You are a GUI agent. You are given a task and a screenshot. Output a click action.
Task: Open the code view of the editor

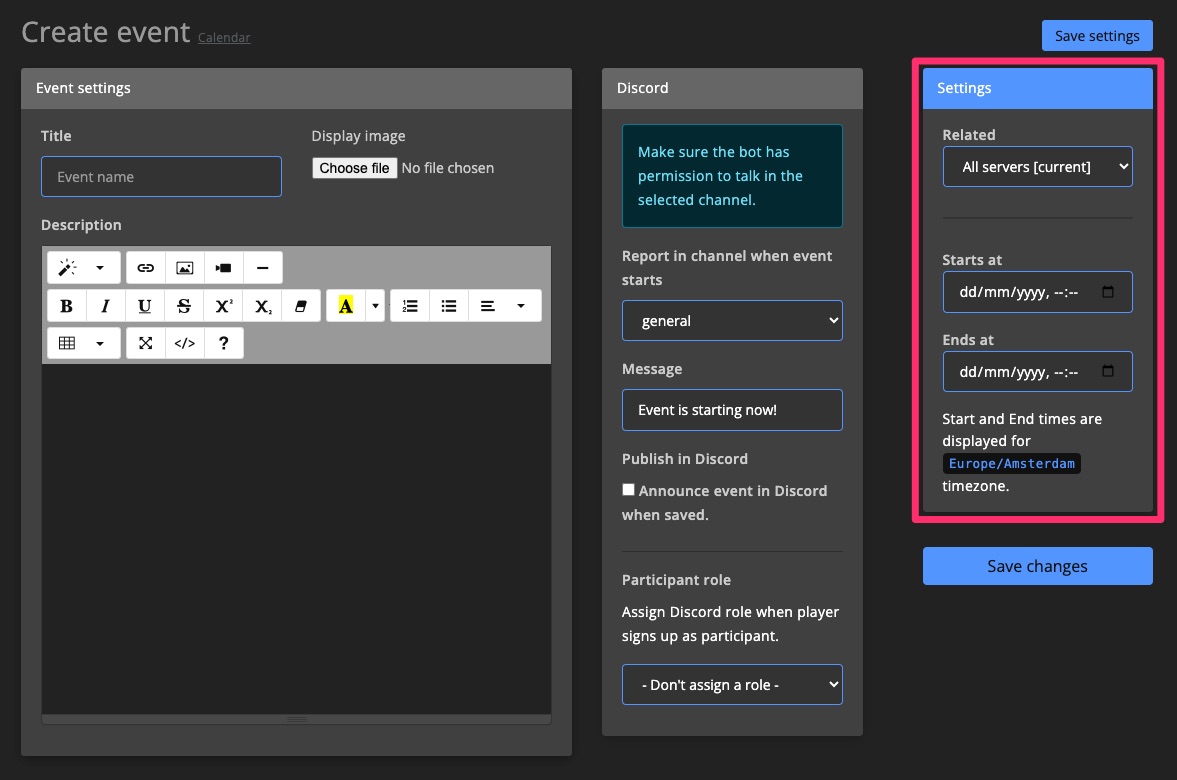[x=185, y=343]
